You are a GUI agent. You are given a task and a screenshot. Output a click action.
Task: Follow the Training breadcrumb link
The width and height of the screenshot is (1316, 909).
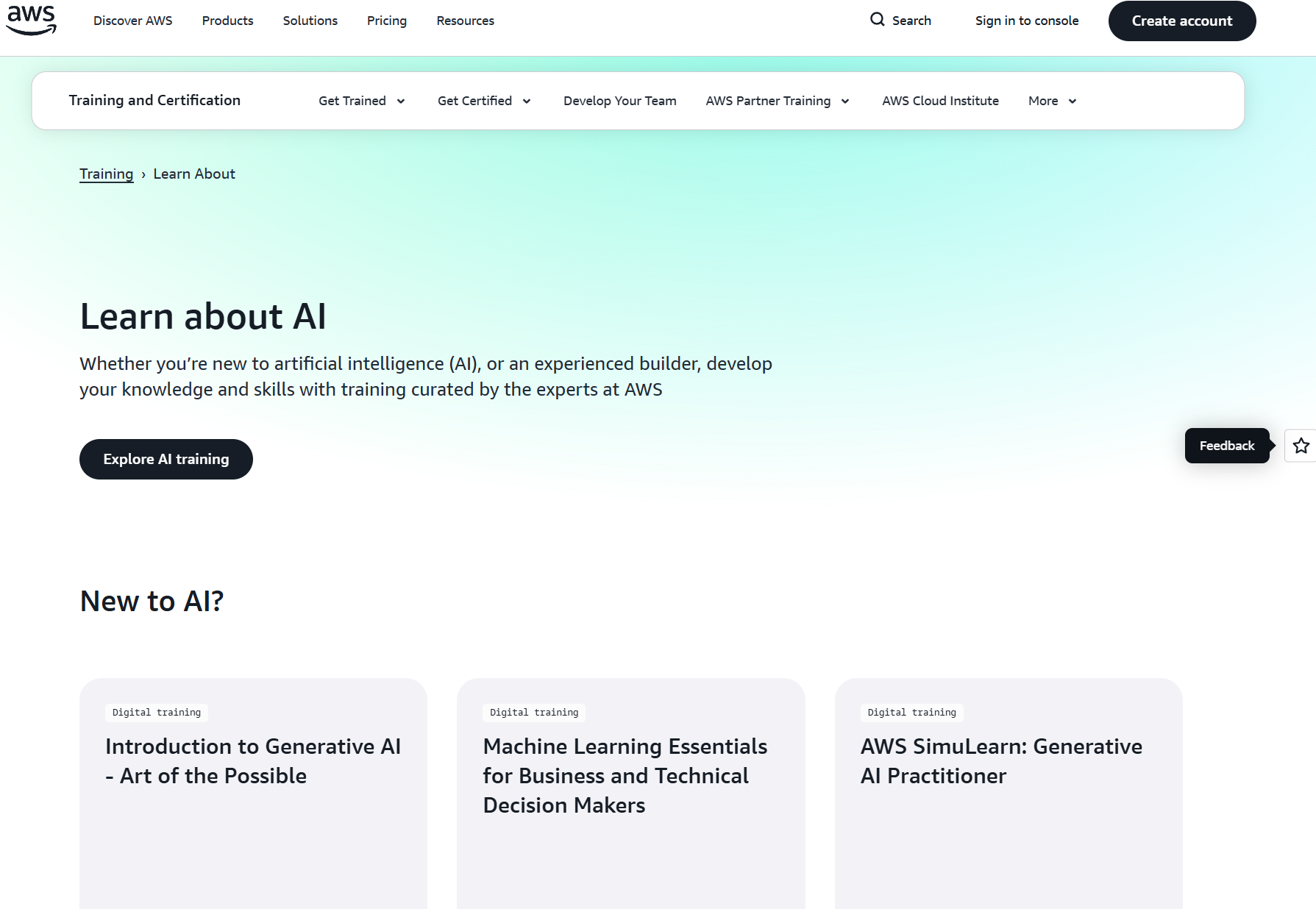click(x=106, y=174)
